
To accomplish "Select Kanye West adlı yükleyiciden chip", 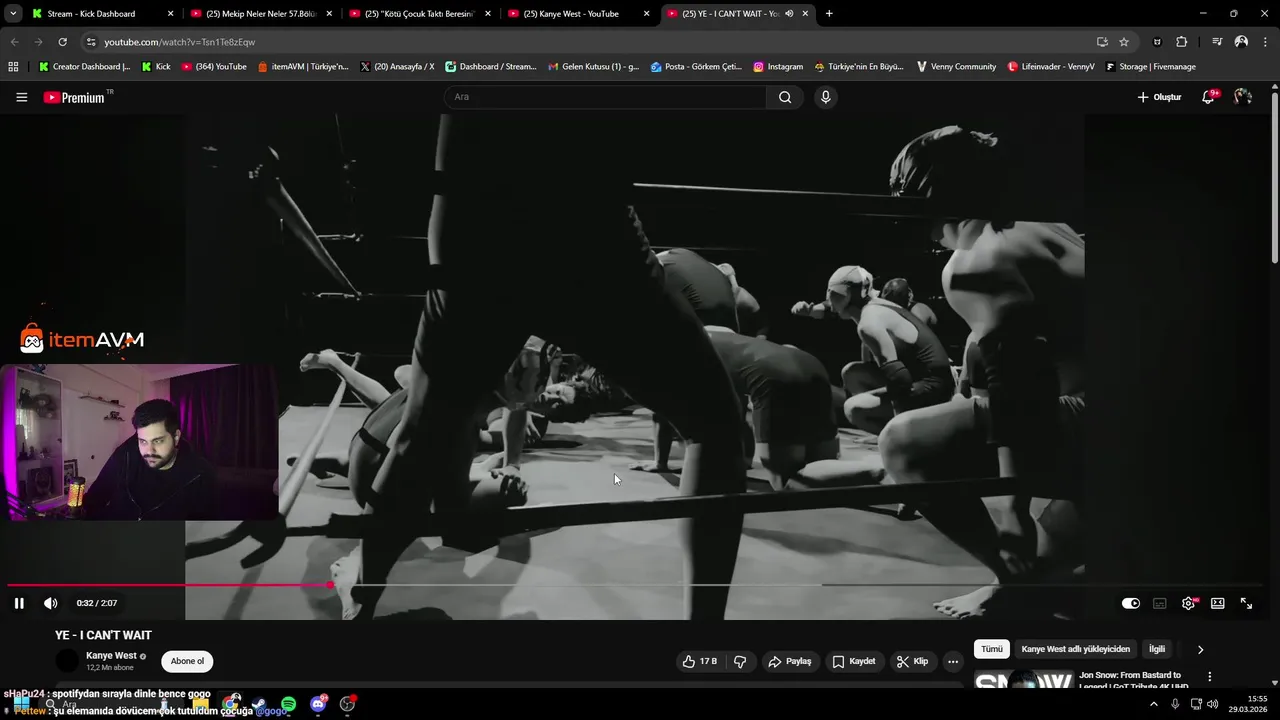I will pyautogui.click(x=1076, y=649).
